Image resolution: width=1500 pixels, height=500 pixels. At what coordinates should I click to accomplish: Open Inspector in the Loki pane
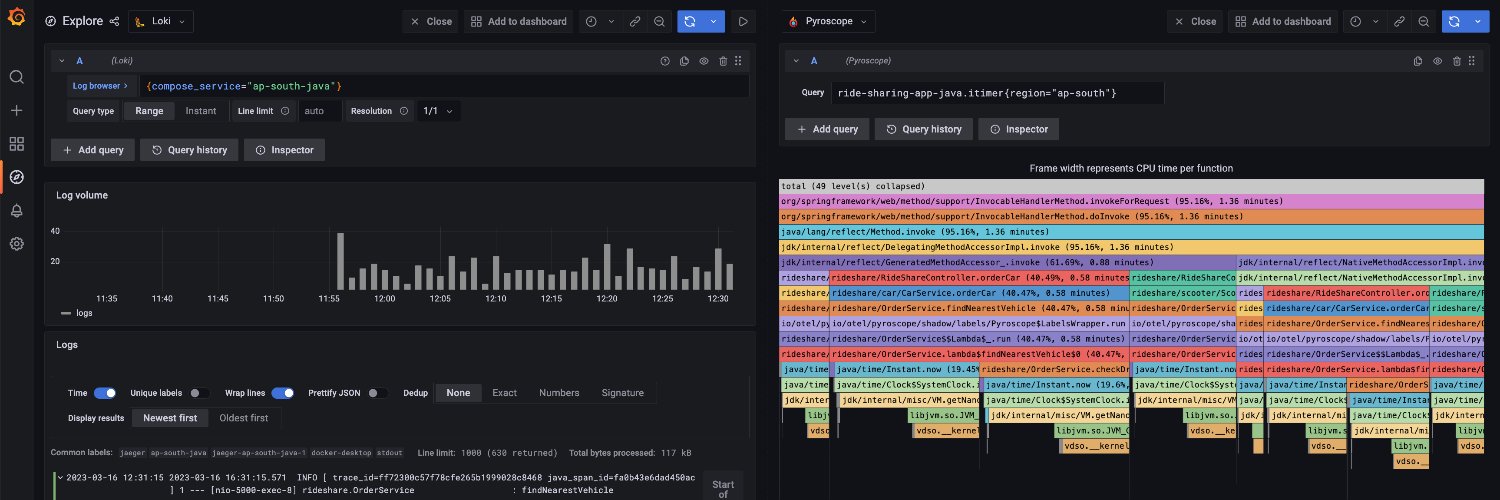[x=284, y=150]
